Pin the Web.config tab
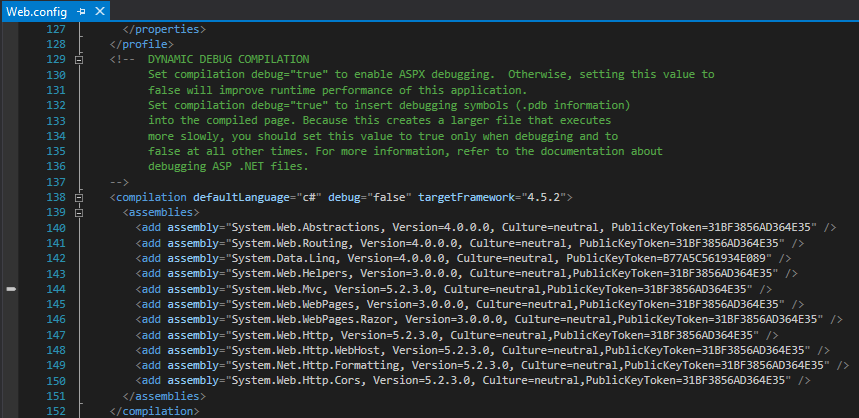The height and width of the screenshot is (418, 859). tap(81, 12)
